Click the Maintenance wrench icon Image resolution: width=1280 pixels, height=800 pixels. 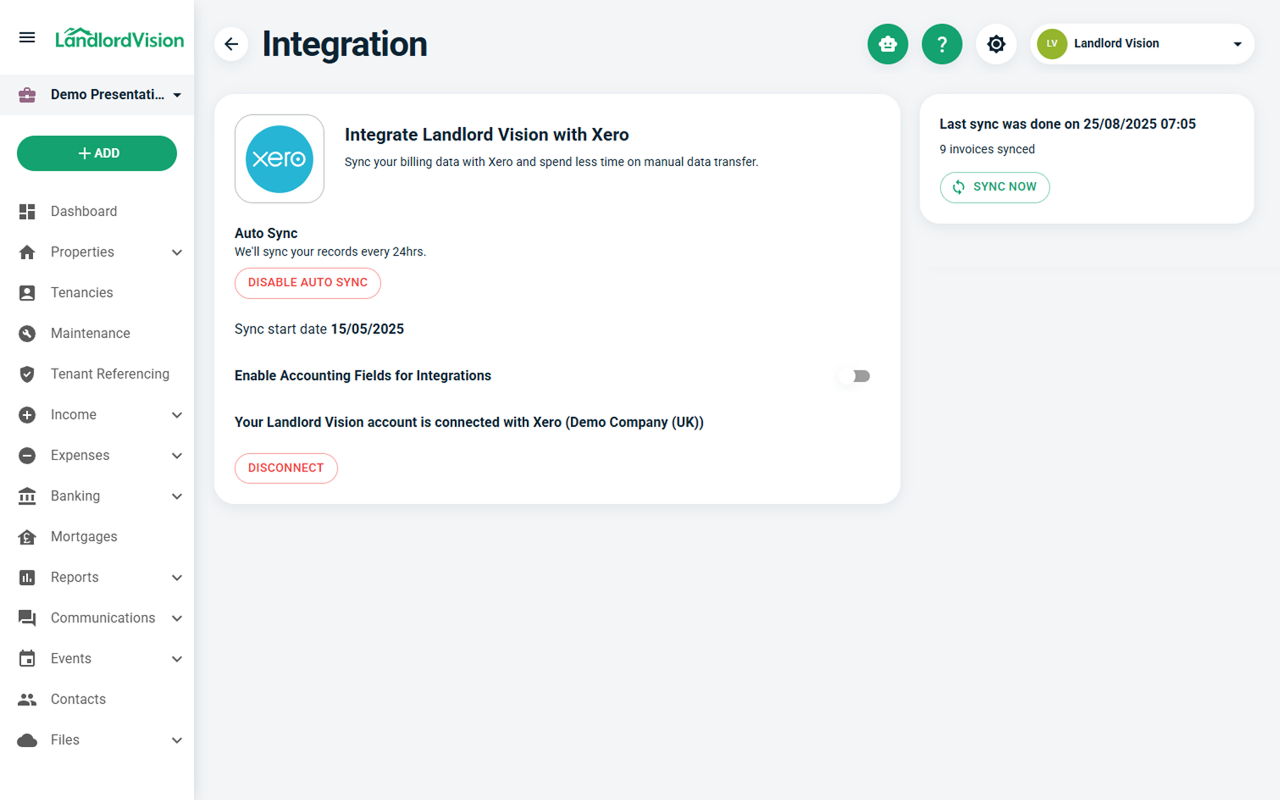click(27, 333)
